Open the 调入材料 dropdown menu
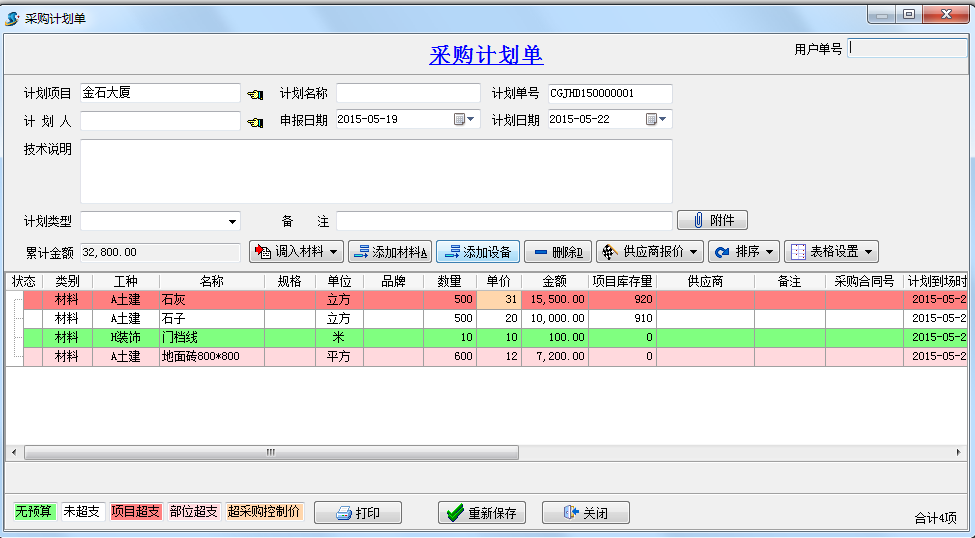The height and width of the screenshot is (538, 975). 296,251
